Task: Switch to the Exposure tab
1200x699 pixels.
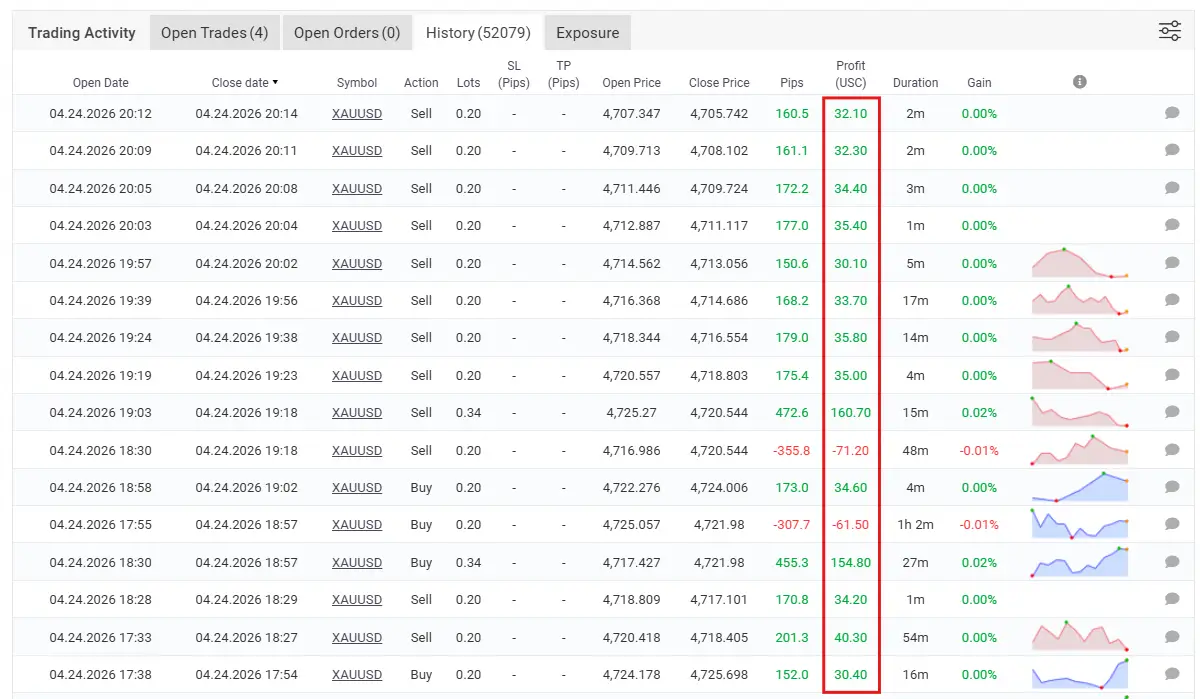Action: click(587, 33)
